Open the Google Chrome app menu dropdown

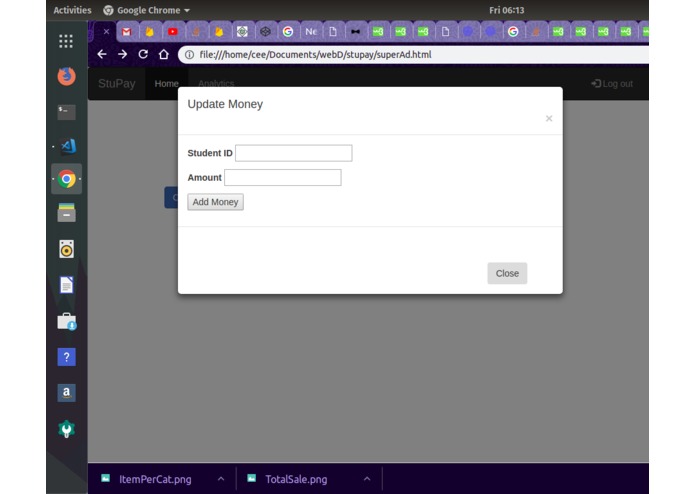146,10
